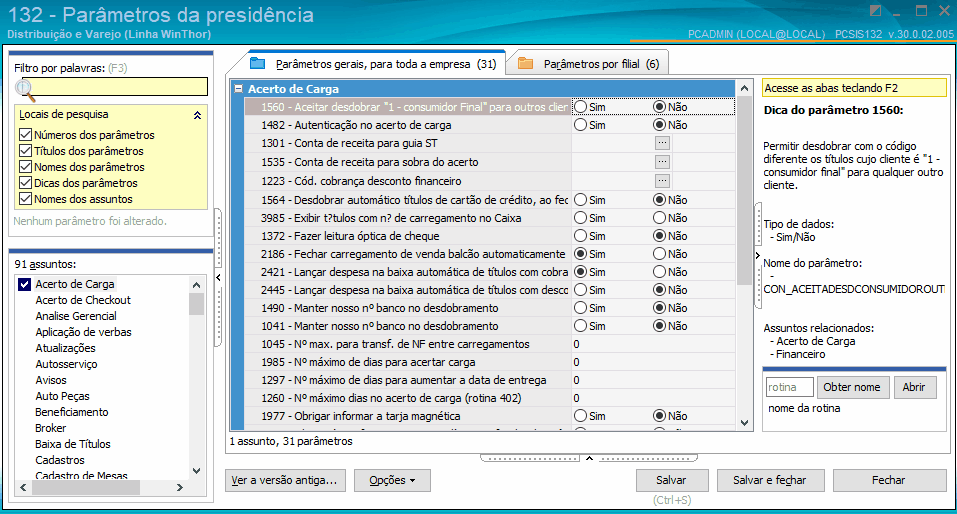Screen dimensions: 957x514
Task: Uncheck Nomes dos assuntos
Action: [26, 199]
